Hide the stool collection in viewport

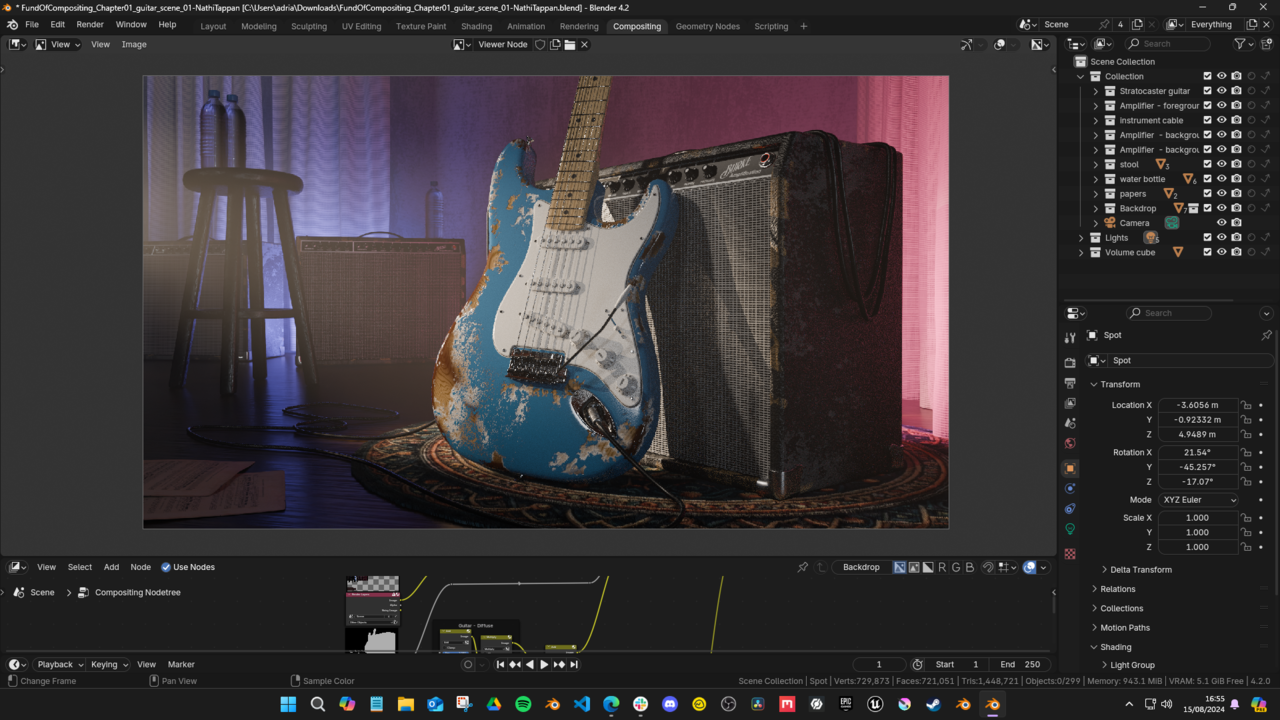(x=1221, y=164)
